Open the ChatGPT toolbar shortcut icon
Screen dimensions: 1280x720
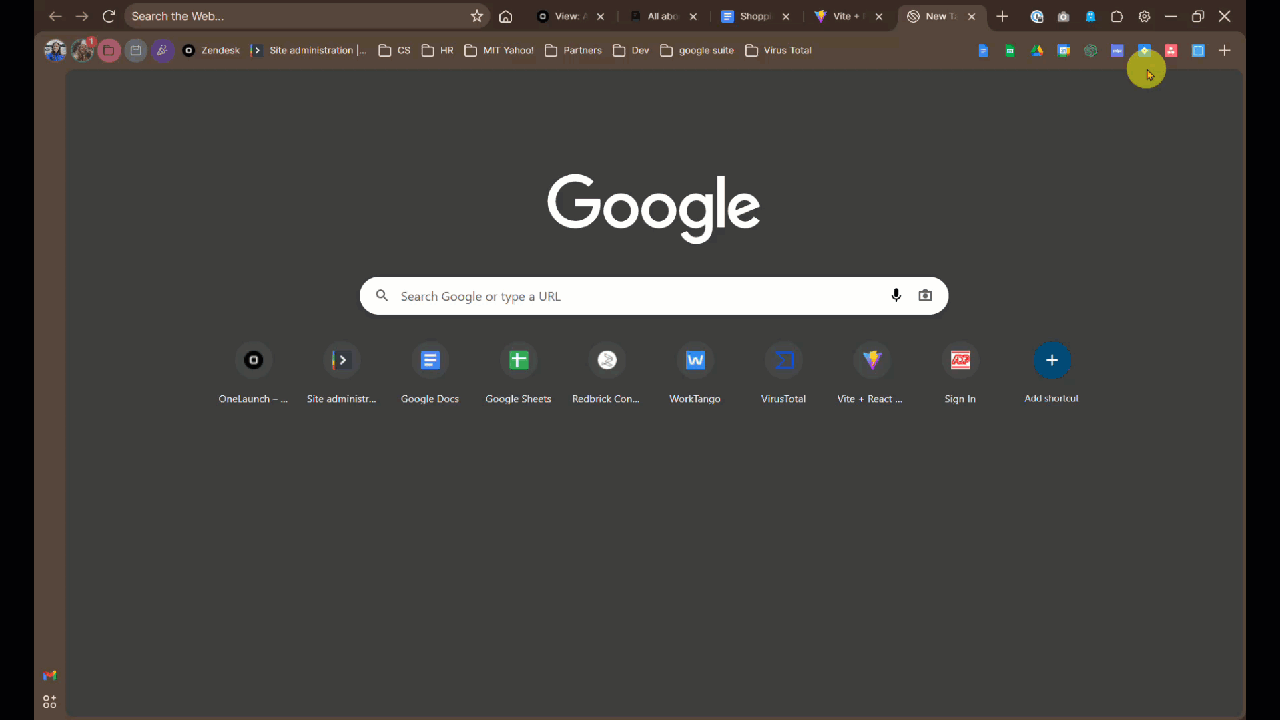click(1091, 50)
